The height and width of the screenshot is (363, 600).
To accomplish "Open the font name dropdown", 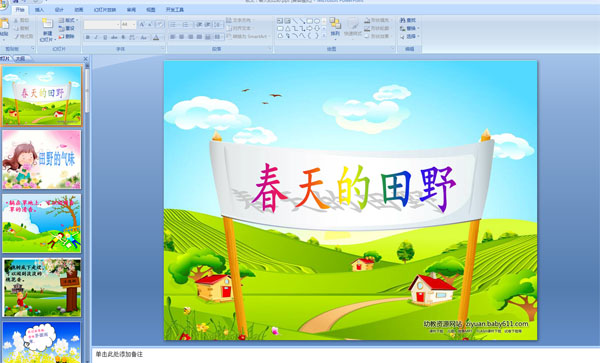I will tap(102, 24).
